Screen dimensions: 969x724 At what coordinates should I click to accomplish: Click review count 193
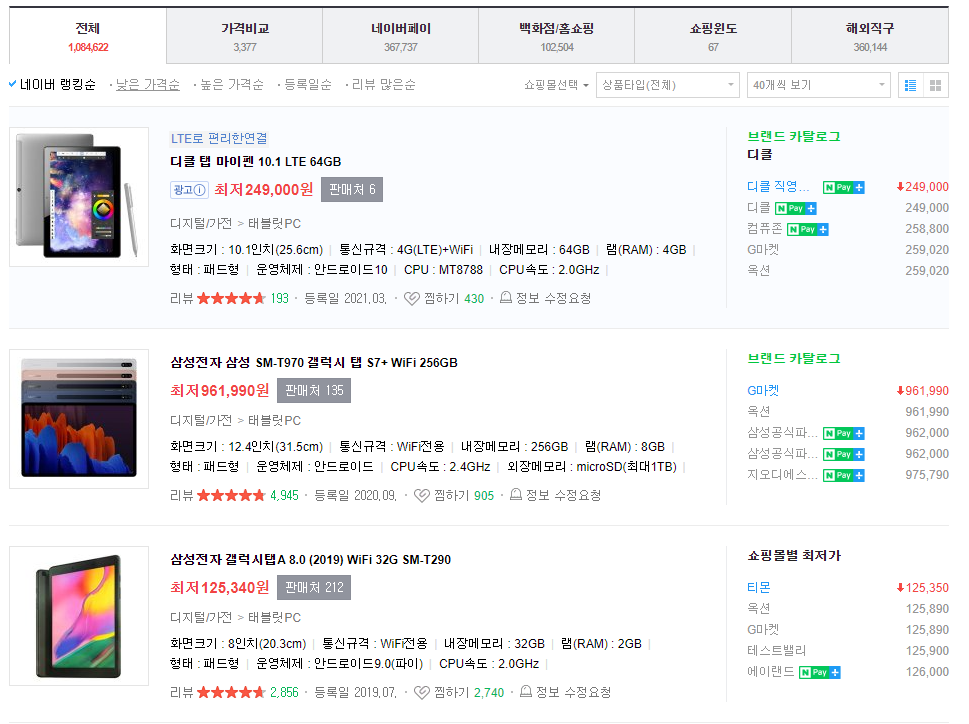point(279,298)
